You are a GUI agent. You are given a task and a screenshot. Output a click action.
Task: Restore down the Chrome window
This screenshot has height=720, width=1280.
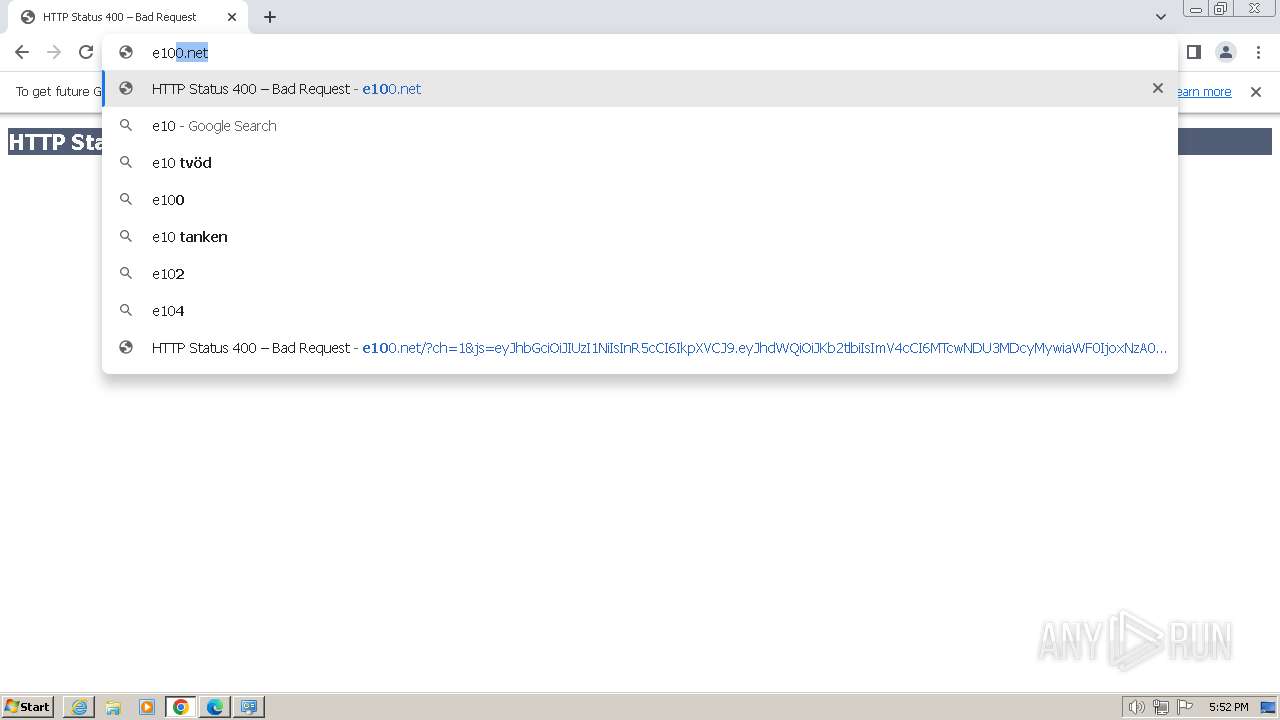[1221, 9]
